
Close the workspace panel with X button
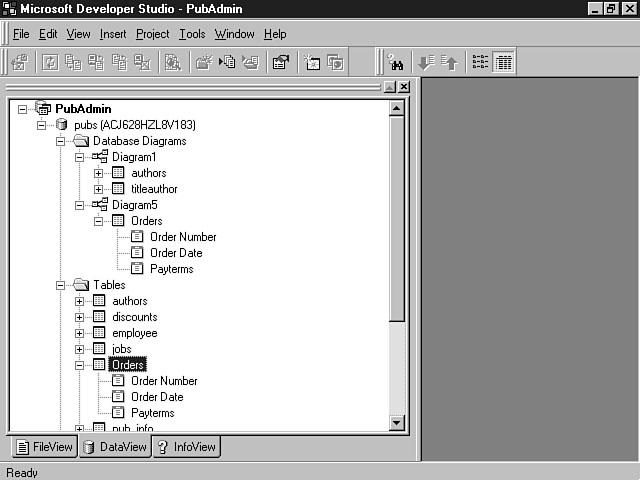point(404,88)
